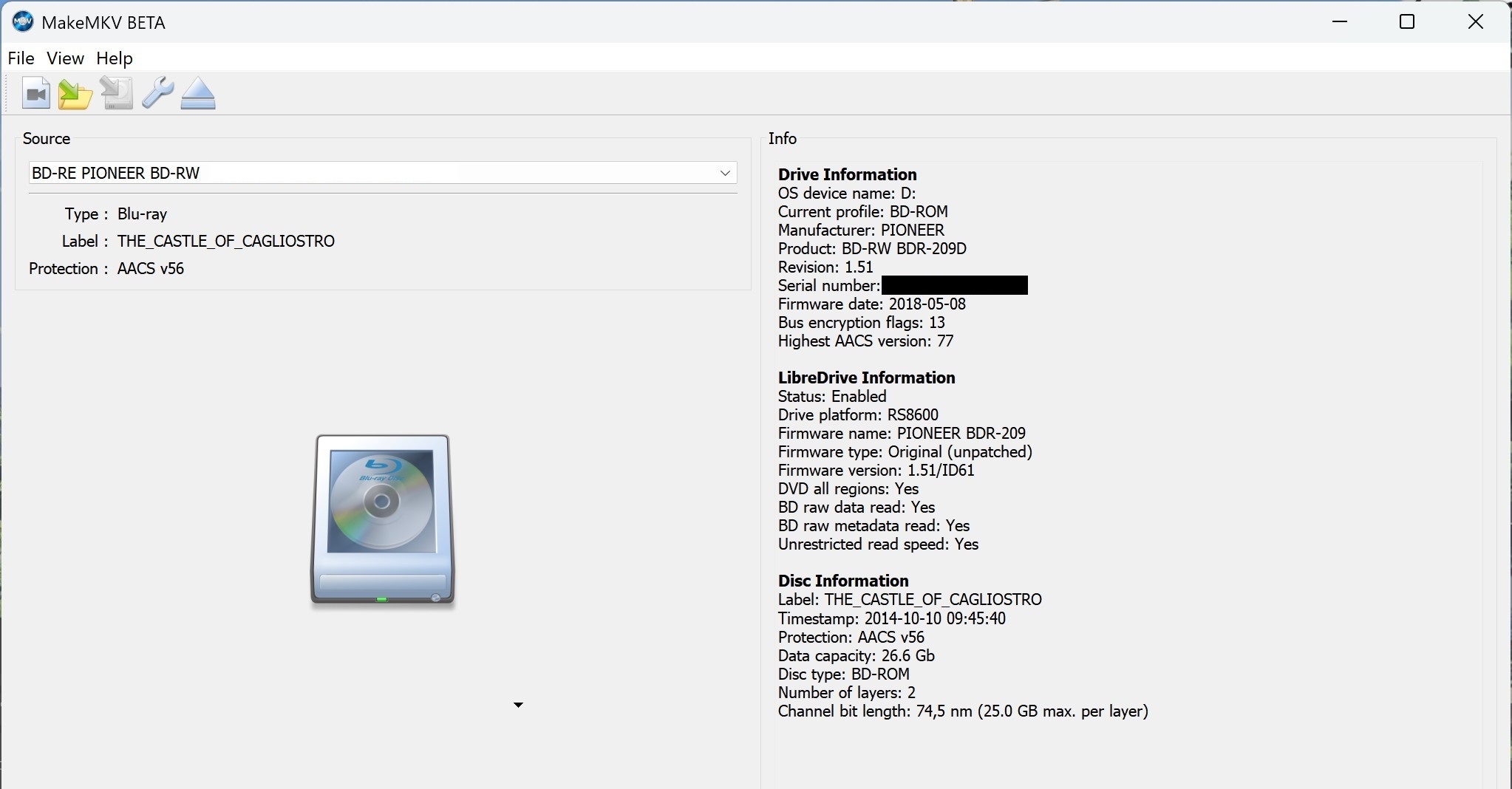
Task: Open the File menu
Action: [x=21, y=58]
